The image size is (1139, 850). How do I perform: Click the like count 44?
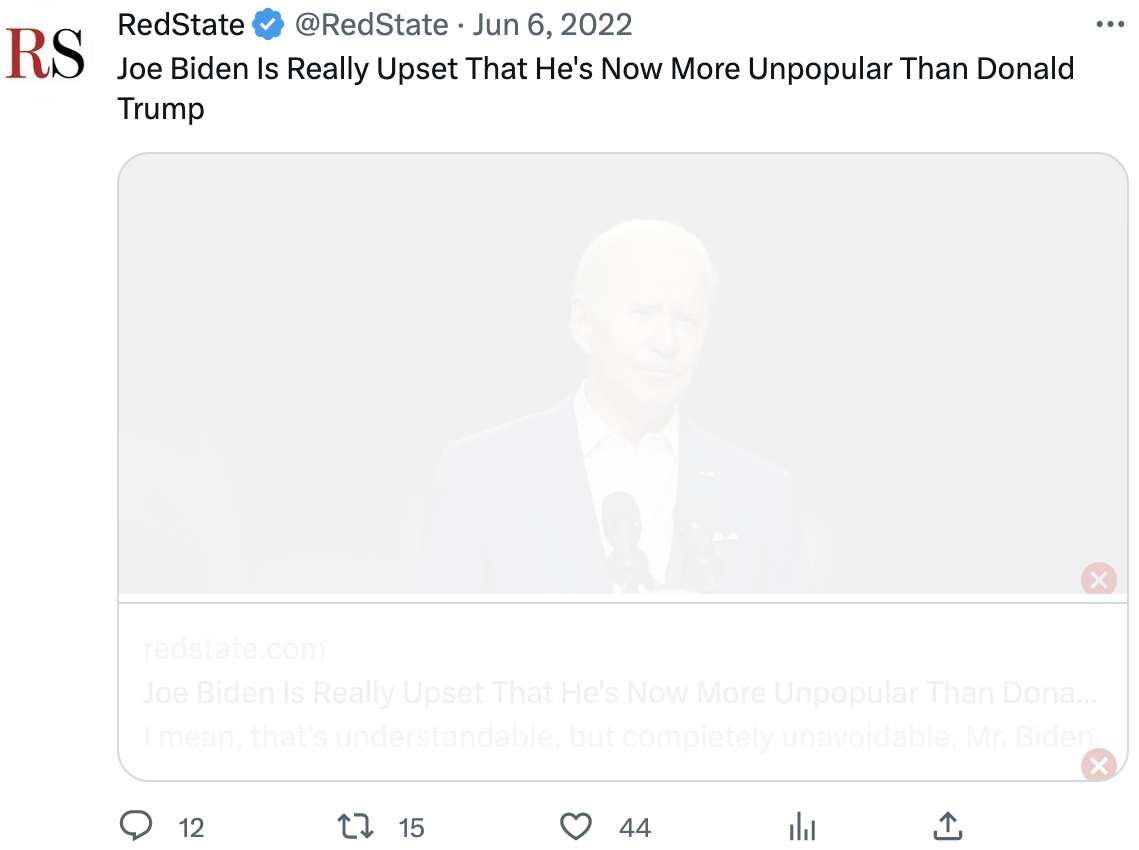point(635,828)
